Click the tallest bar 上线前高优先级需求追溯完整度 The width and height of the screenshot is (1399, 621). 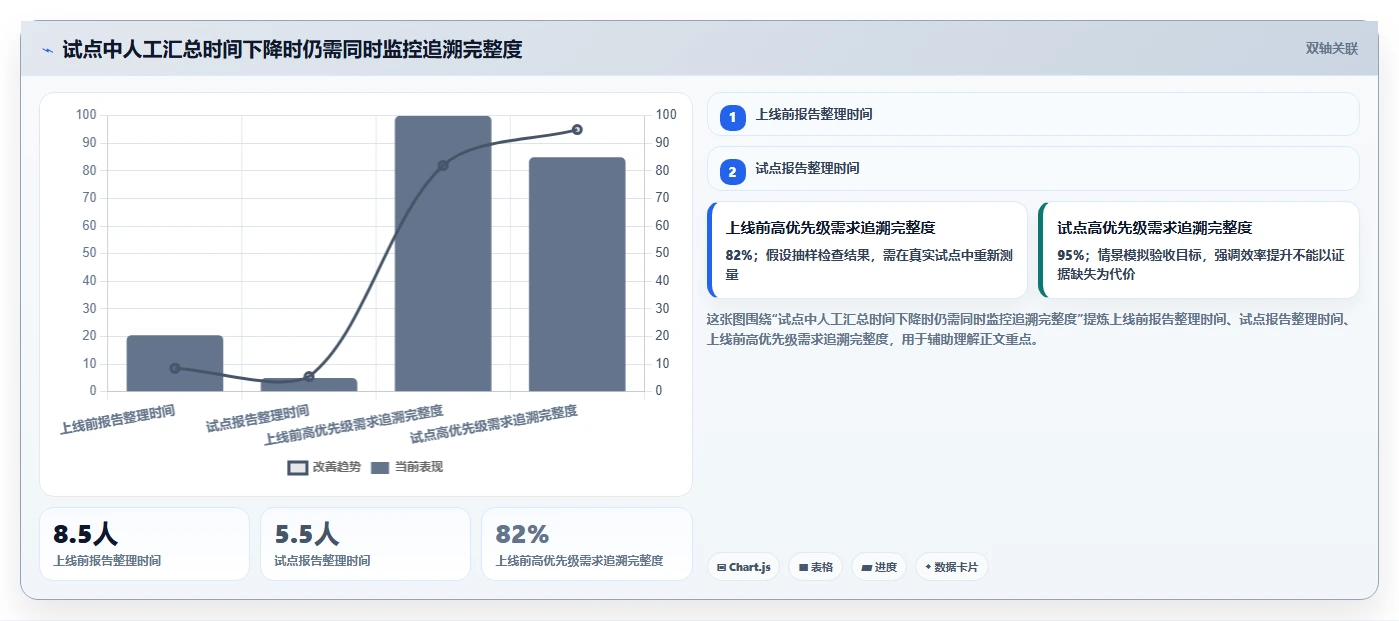(443, 253)
